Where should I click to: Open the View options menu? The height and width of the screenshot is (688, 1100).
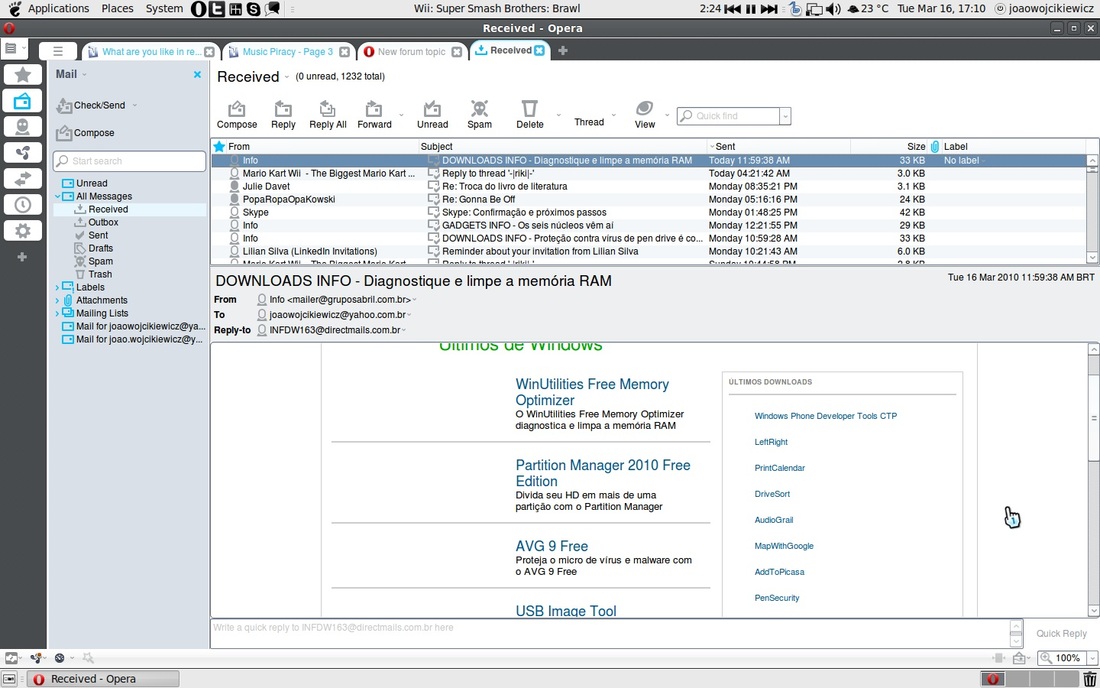tap(645, 115)
